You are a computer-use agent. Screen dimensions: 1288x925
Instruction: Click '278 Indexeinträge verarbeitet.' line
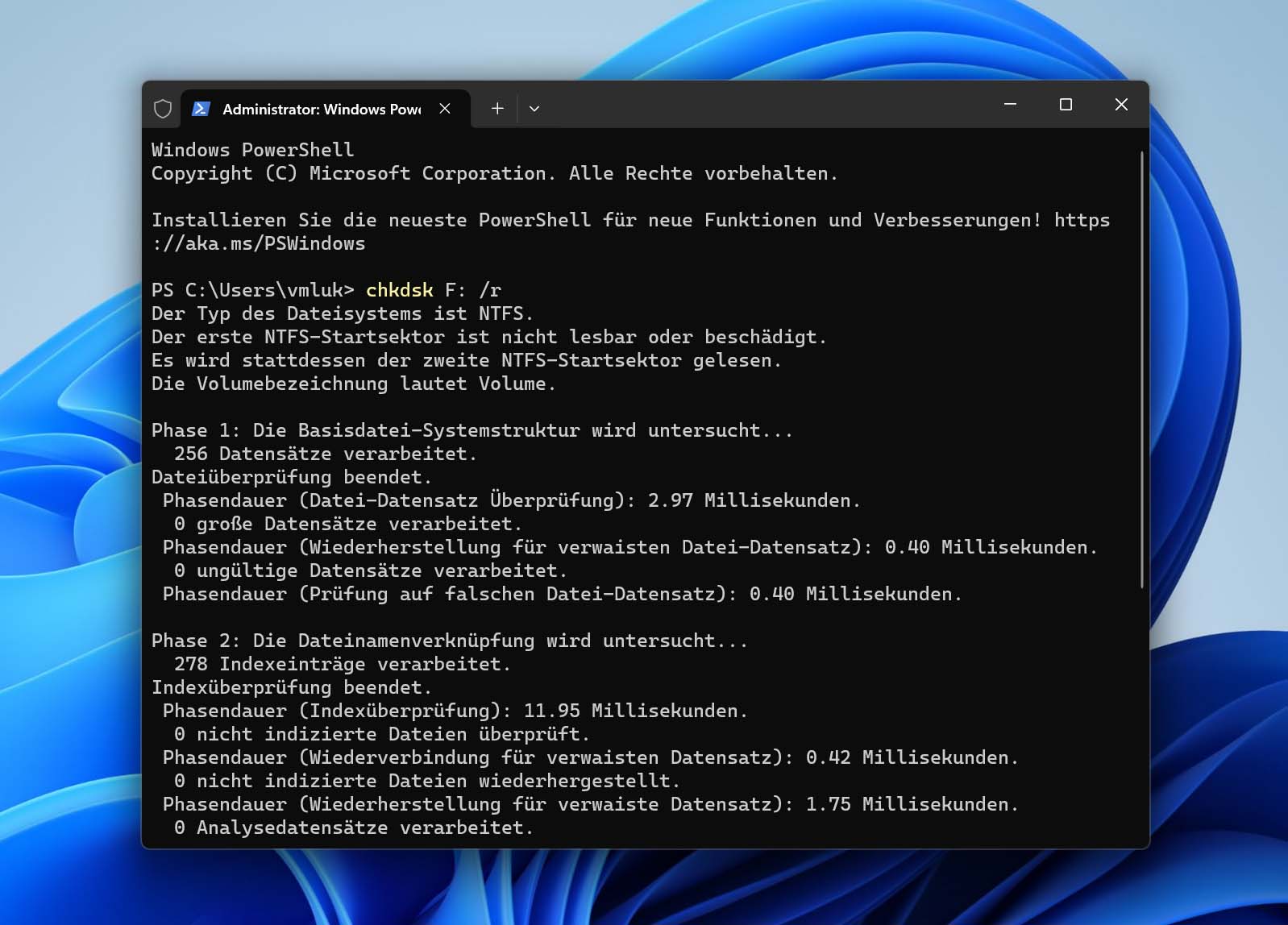click(343, 664)
